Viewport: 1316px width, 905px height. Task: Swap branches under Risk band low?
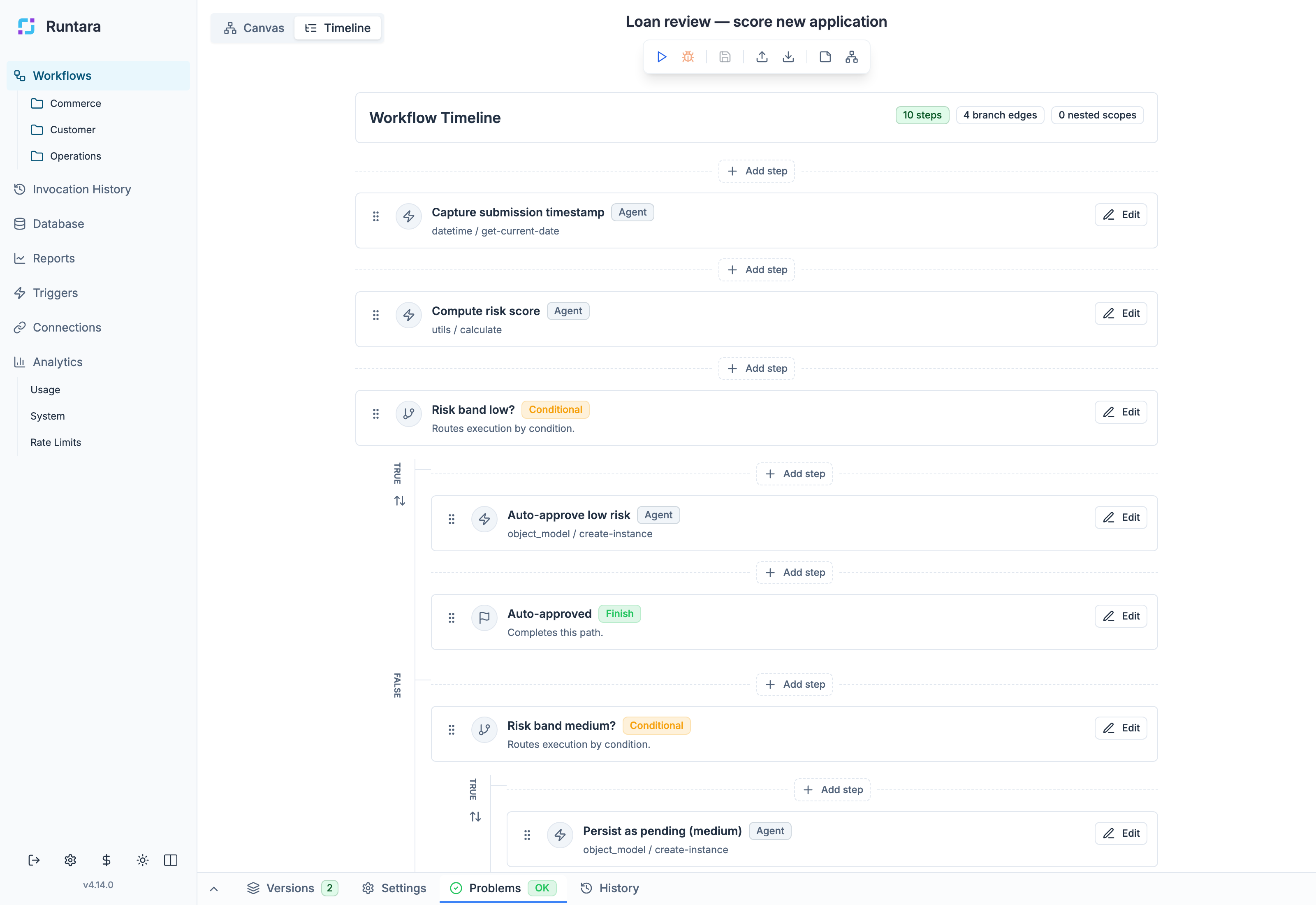coord(400,501)
